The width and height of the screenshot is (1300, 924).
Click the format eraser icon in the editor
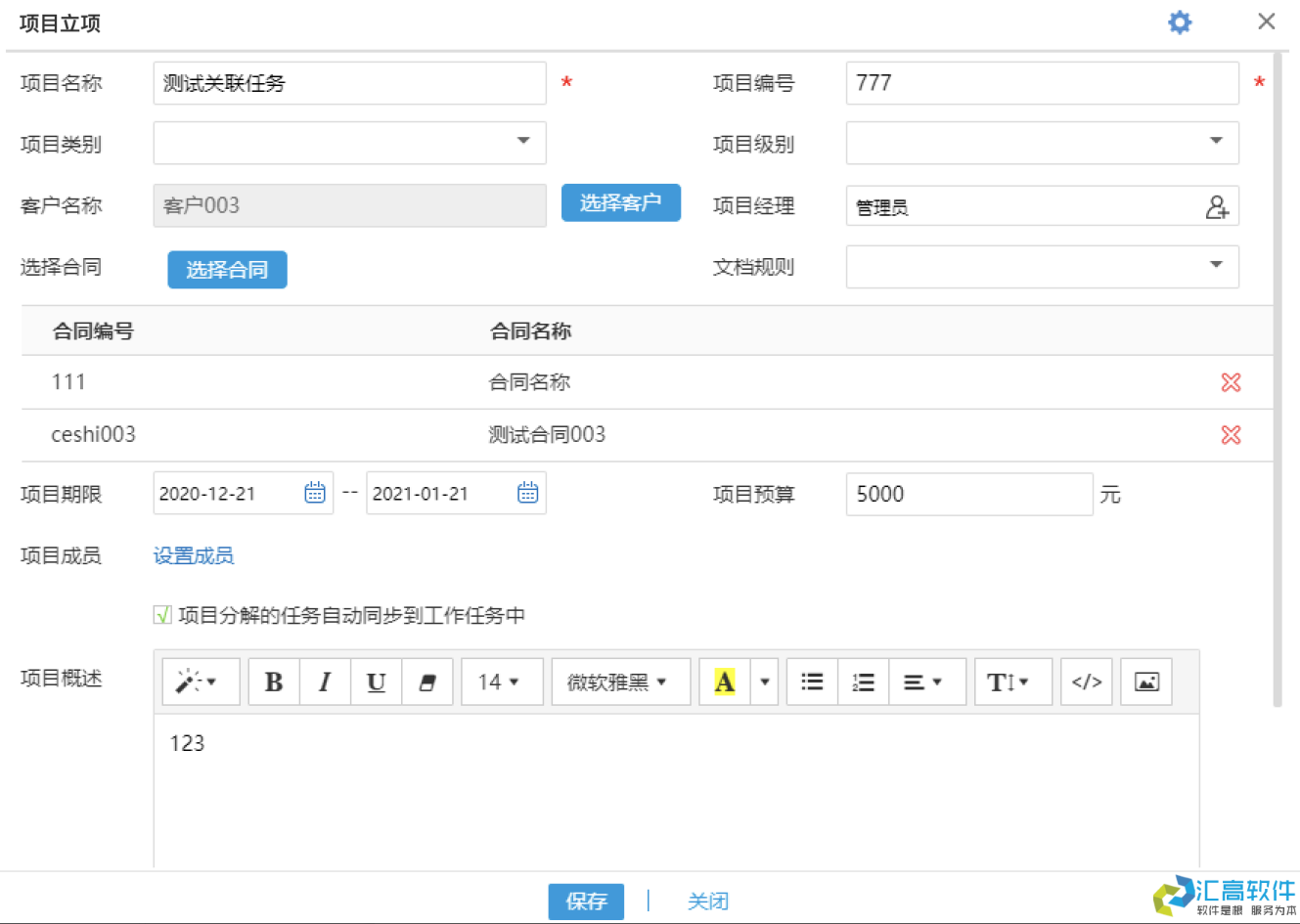(427, 682)
